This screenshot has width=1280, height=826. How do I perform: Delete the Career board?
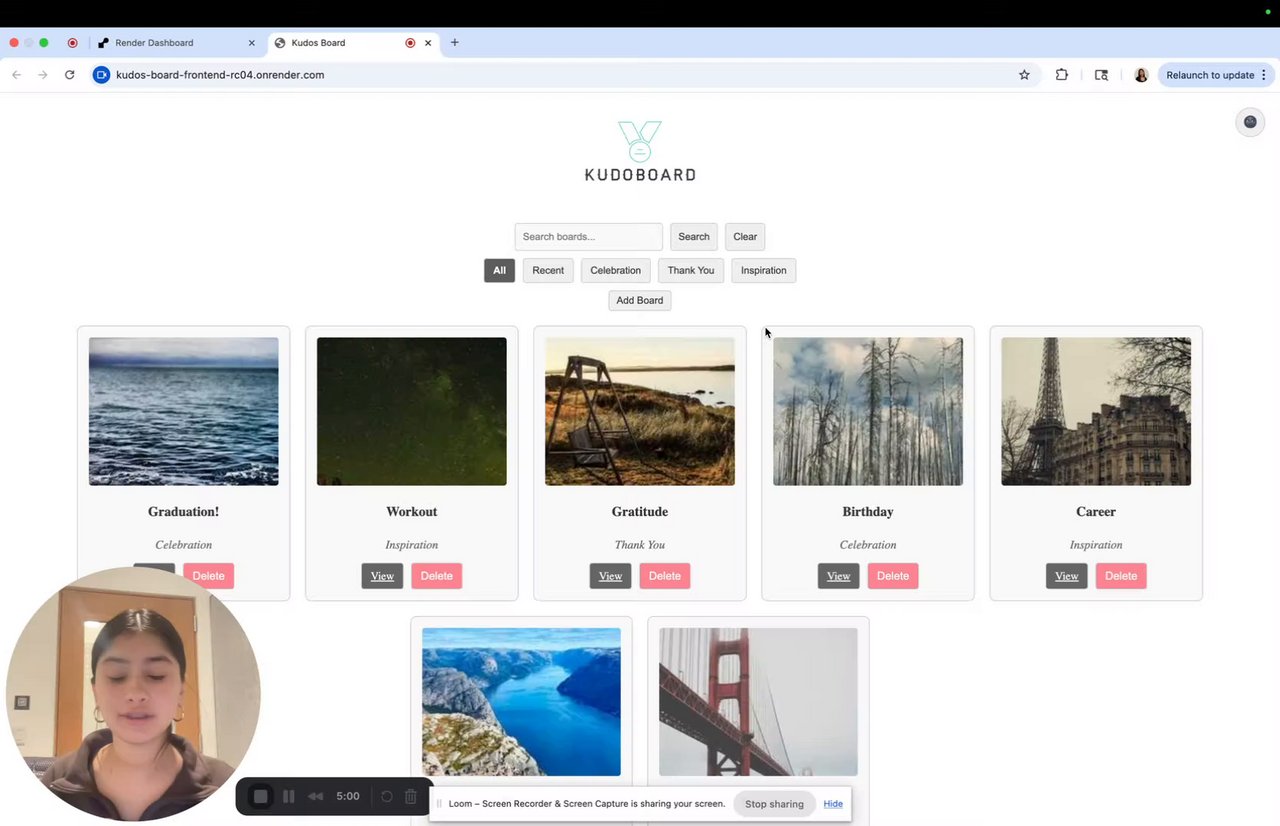1120,576
